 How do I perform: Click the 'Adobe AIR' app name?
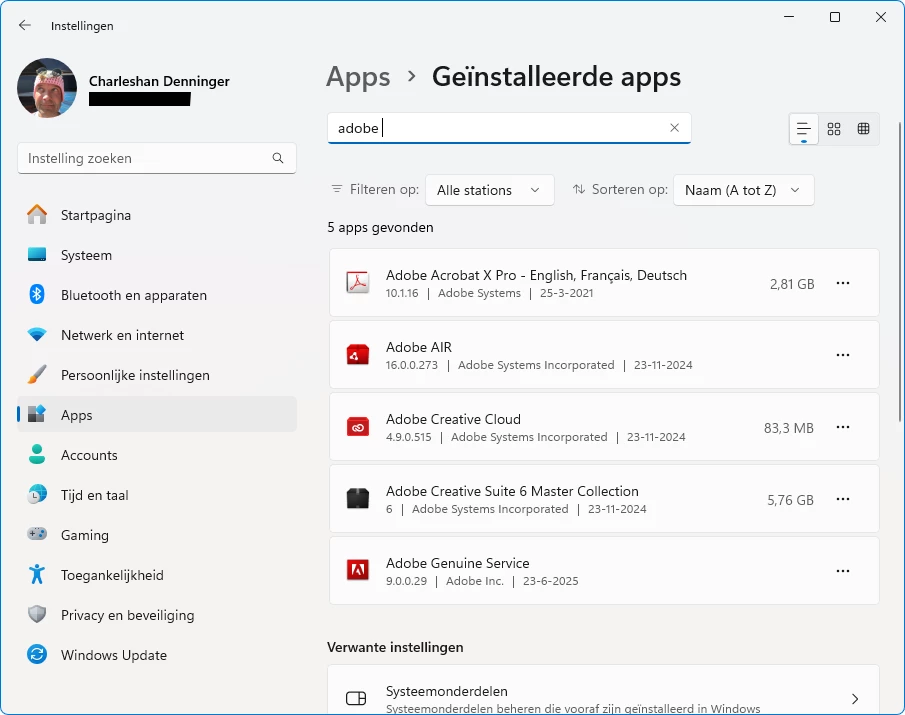click(418, 347)
